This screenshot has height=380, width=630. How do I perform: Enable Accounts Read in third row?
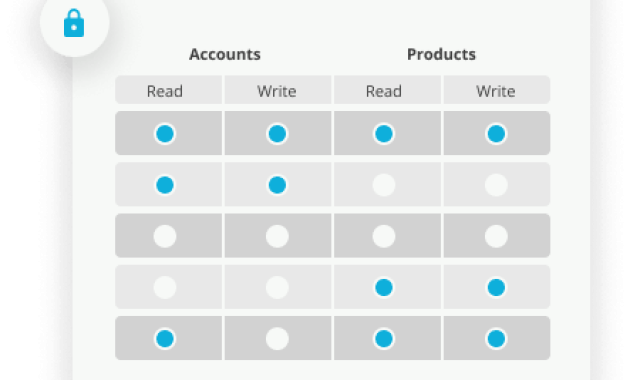pos(165,236)
